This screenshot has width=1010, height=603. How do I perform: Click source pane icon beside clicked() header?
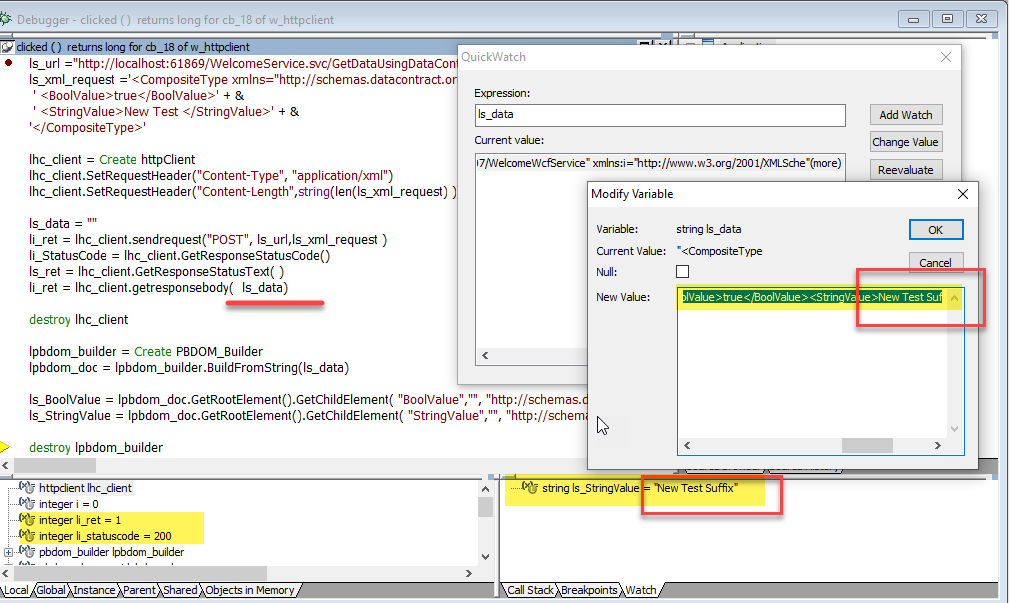coord(7,47)
